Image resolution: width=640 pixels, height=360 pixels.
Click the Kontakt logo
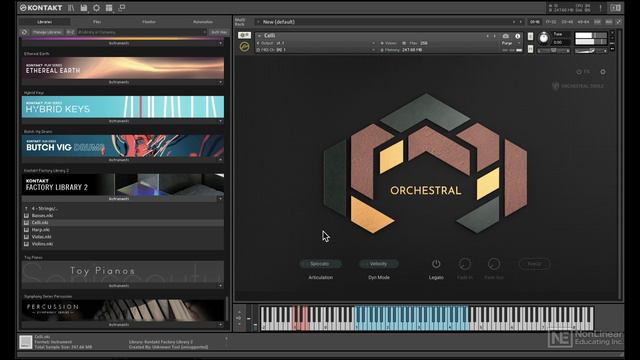pyautogui.click(x=41, y=8)
